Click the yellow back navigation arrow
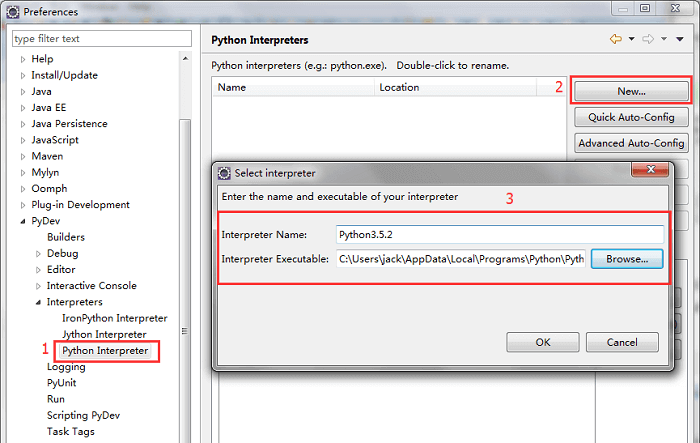The width and height of the screenshot is (700, 443). point(616,39)
